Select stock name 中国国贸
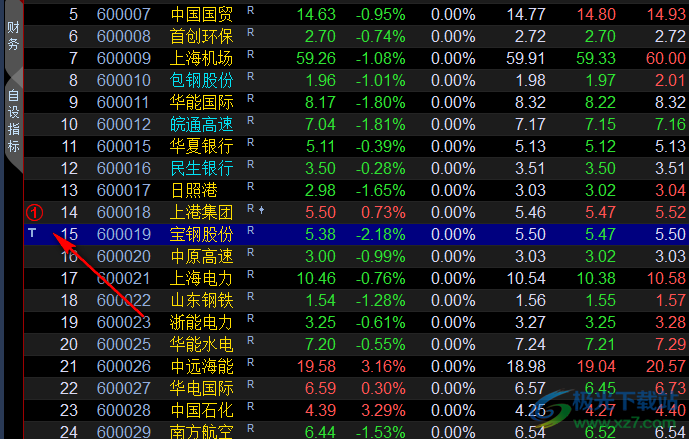 click(x=202, y=15)
